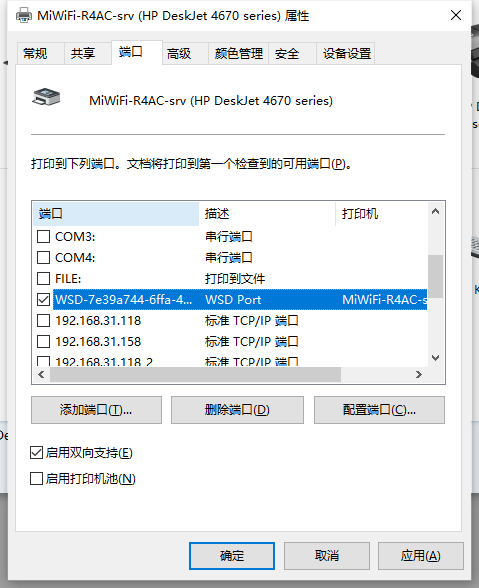Enable the FILE: print to file port
The height and width of the screenshot is (588, 479).
pos(44,279)
